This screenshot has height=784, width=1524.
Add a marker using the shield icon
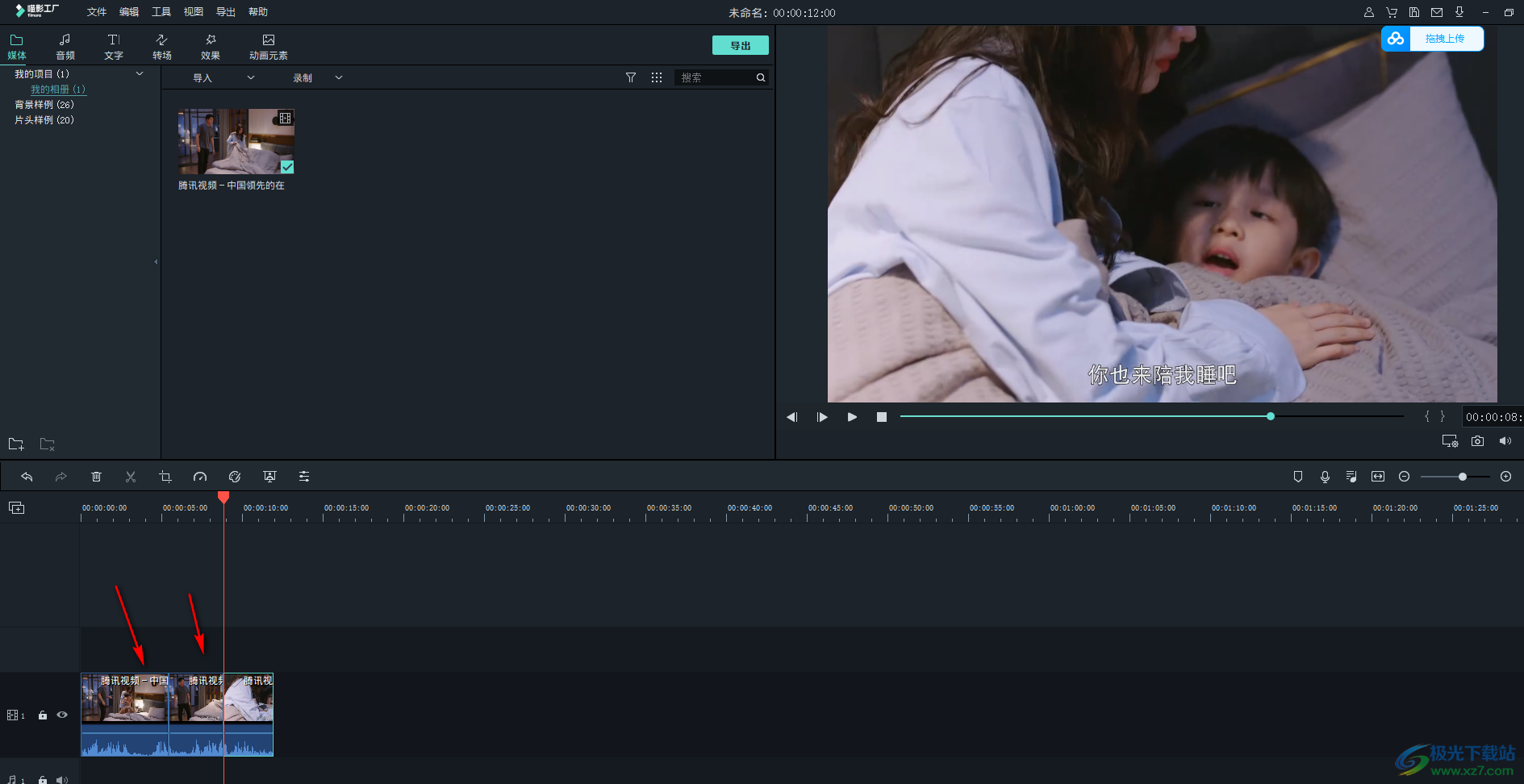coord(1298,477)
